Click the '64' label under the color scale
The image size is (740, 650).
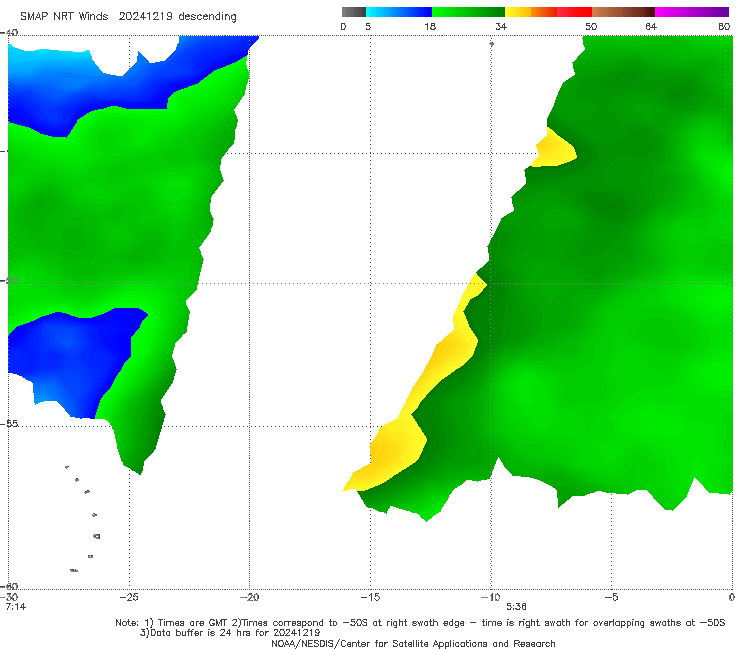(651, 27)
